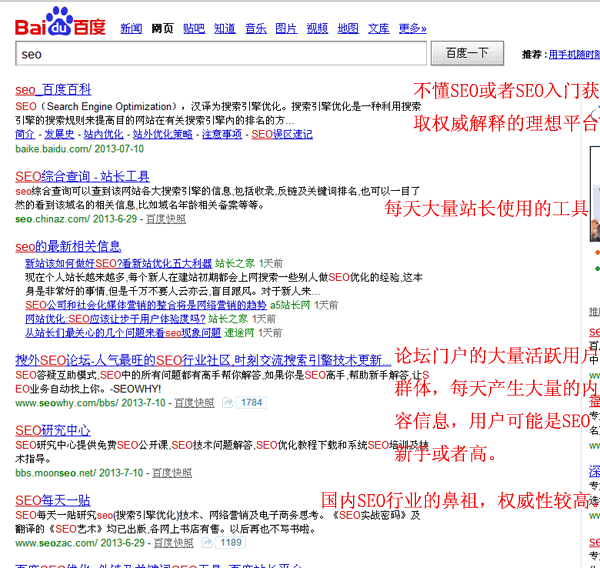The width and height of the screenshot is (600, 568).
Task: Open the seo的最新相关信息 heading link
Action: click(x=68, y=246)
